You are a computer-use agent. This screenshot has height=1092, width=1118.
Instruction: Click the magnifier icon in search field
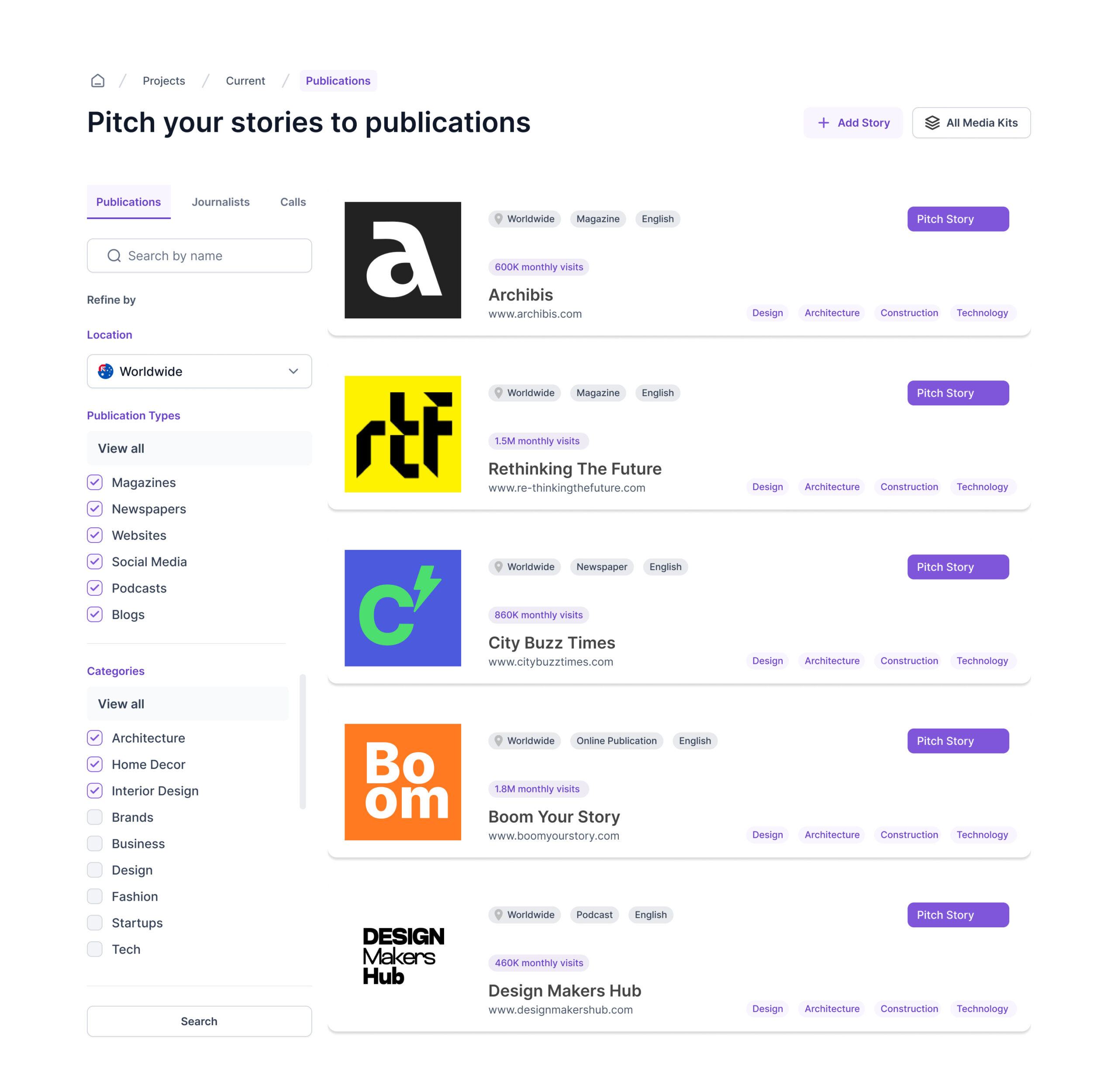(114, 256)
